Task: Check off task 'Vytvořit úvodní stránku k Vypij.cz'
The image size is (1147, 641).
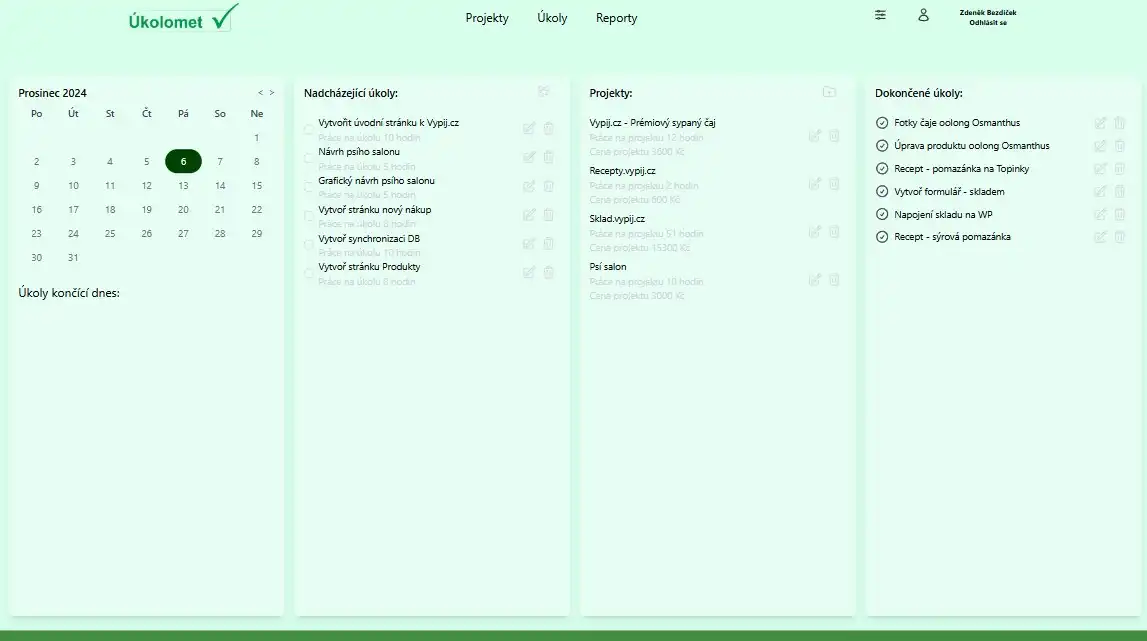Action: (309, 128)
